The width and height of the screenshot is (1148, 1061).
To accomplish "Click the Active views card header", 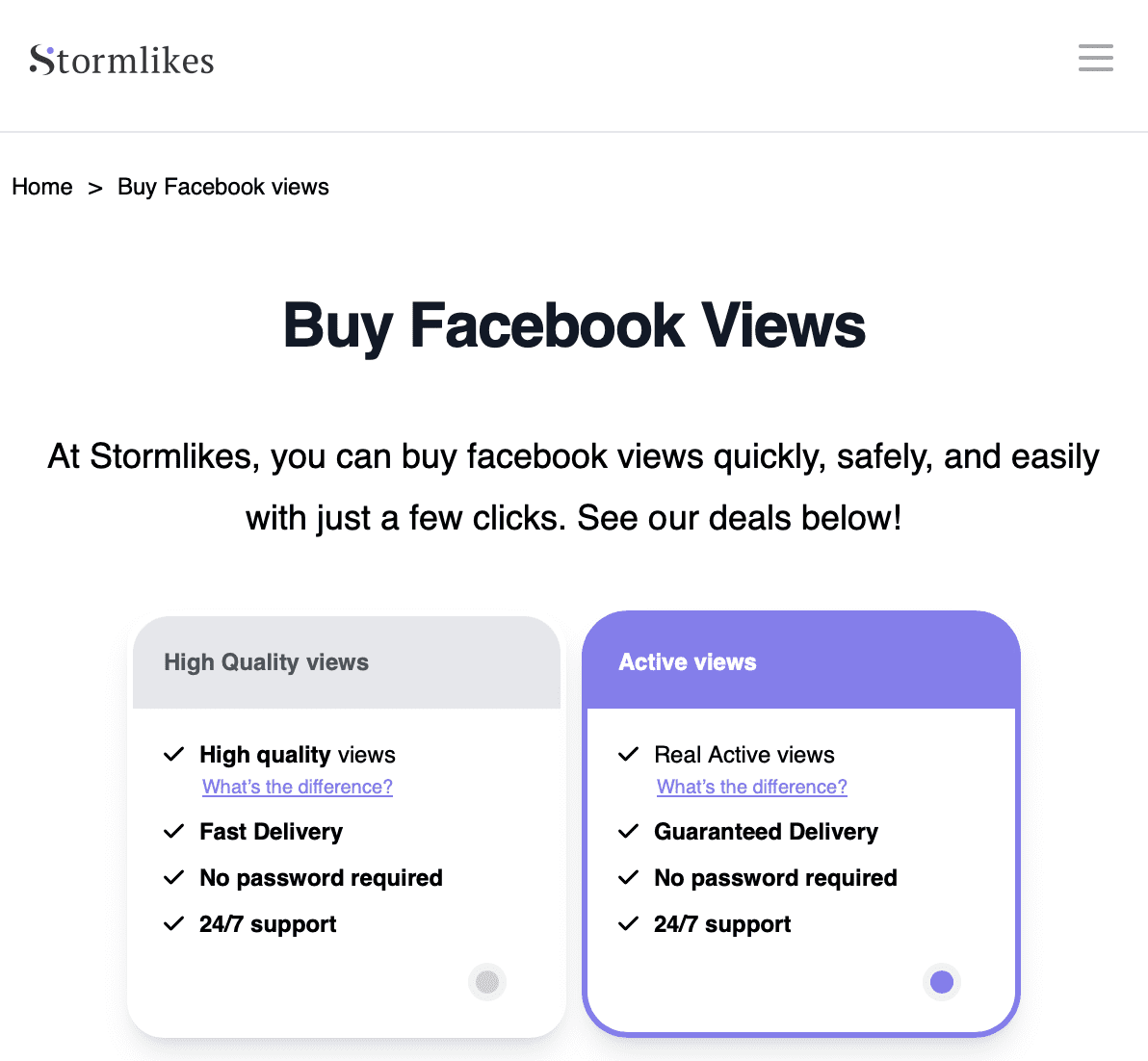I will click(x=687, y=661).
